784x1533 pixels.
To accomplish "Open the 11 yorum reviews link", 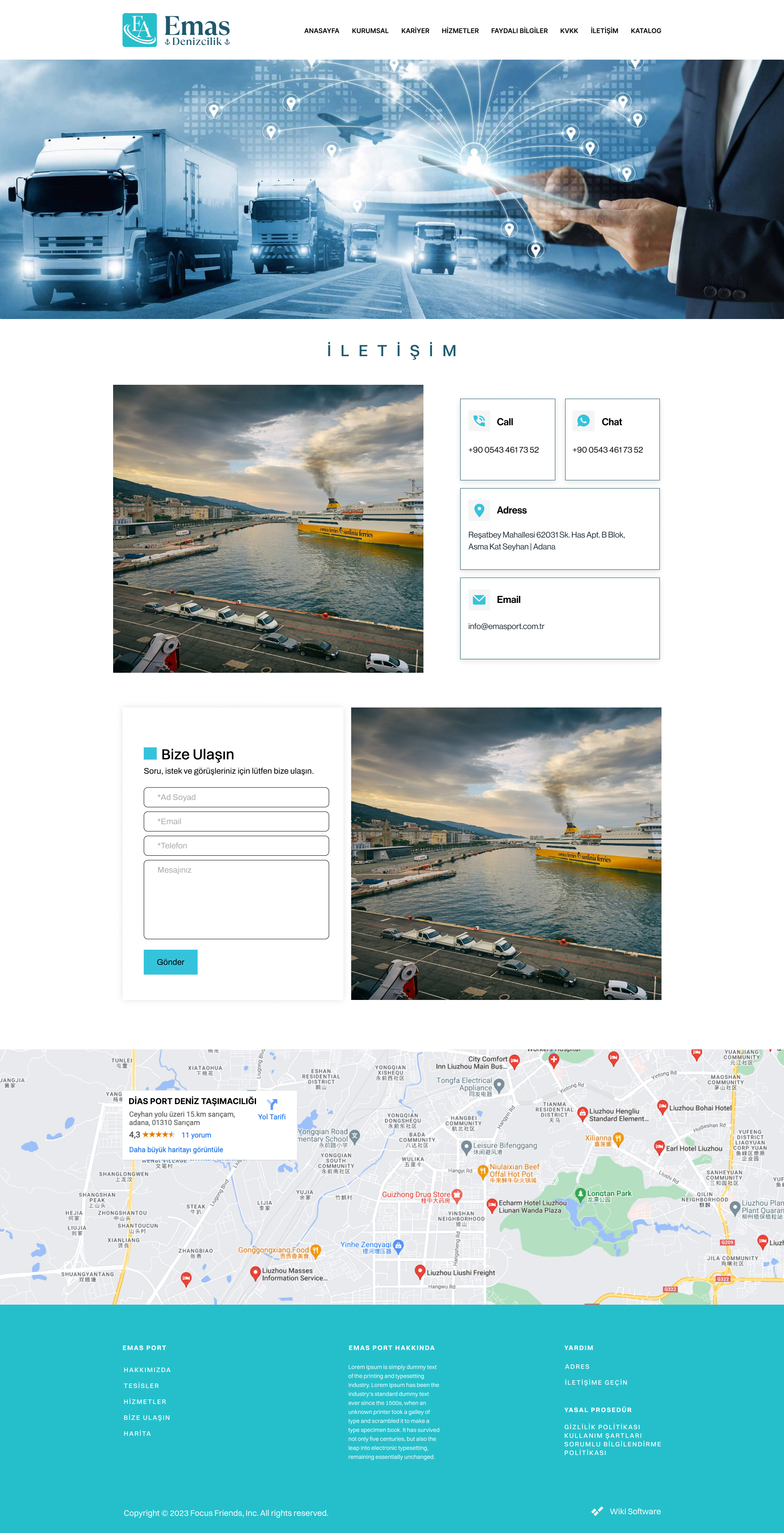I will click(x=196, y=1135).
